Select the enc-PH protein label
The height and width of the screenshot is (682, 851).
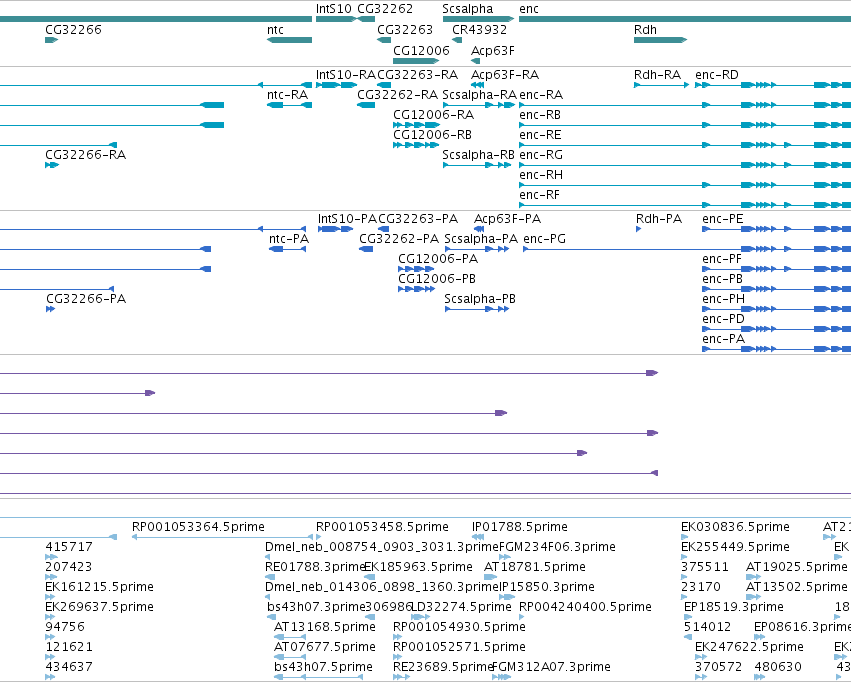click(723, 299)
